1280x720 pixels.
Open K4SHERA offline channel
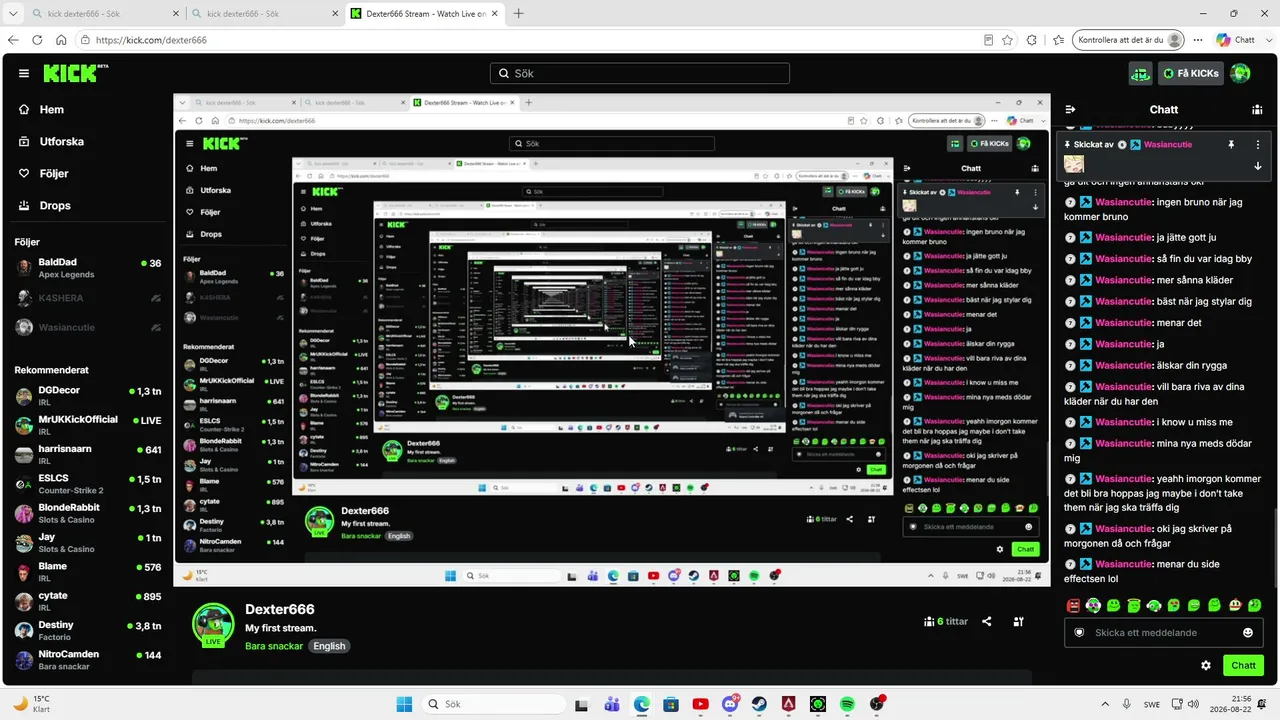89,298
